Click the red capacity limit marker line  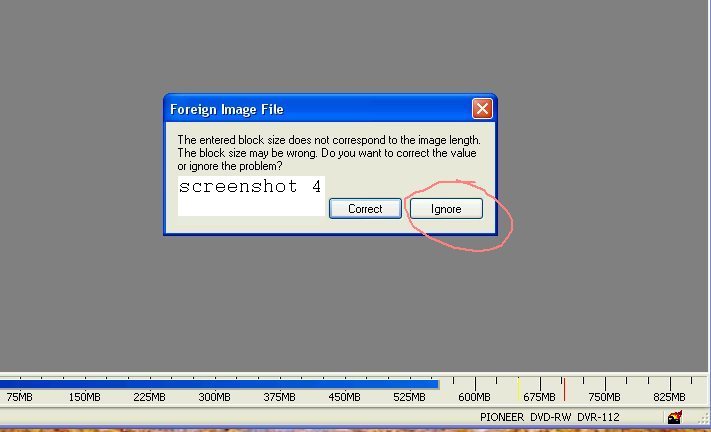coord(565,390)
